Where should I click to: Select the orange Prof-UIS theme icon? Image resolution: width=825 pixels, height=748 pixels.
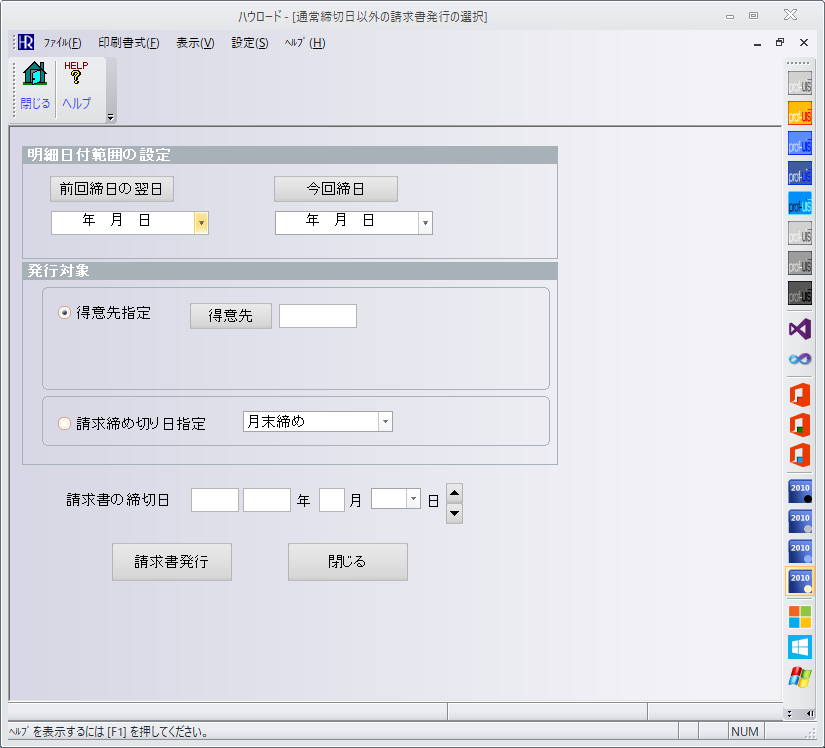click(x=799, y=112)
